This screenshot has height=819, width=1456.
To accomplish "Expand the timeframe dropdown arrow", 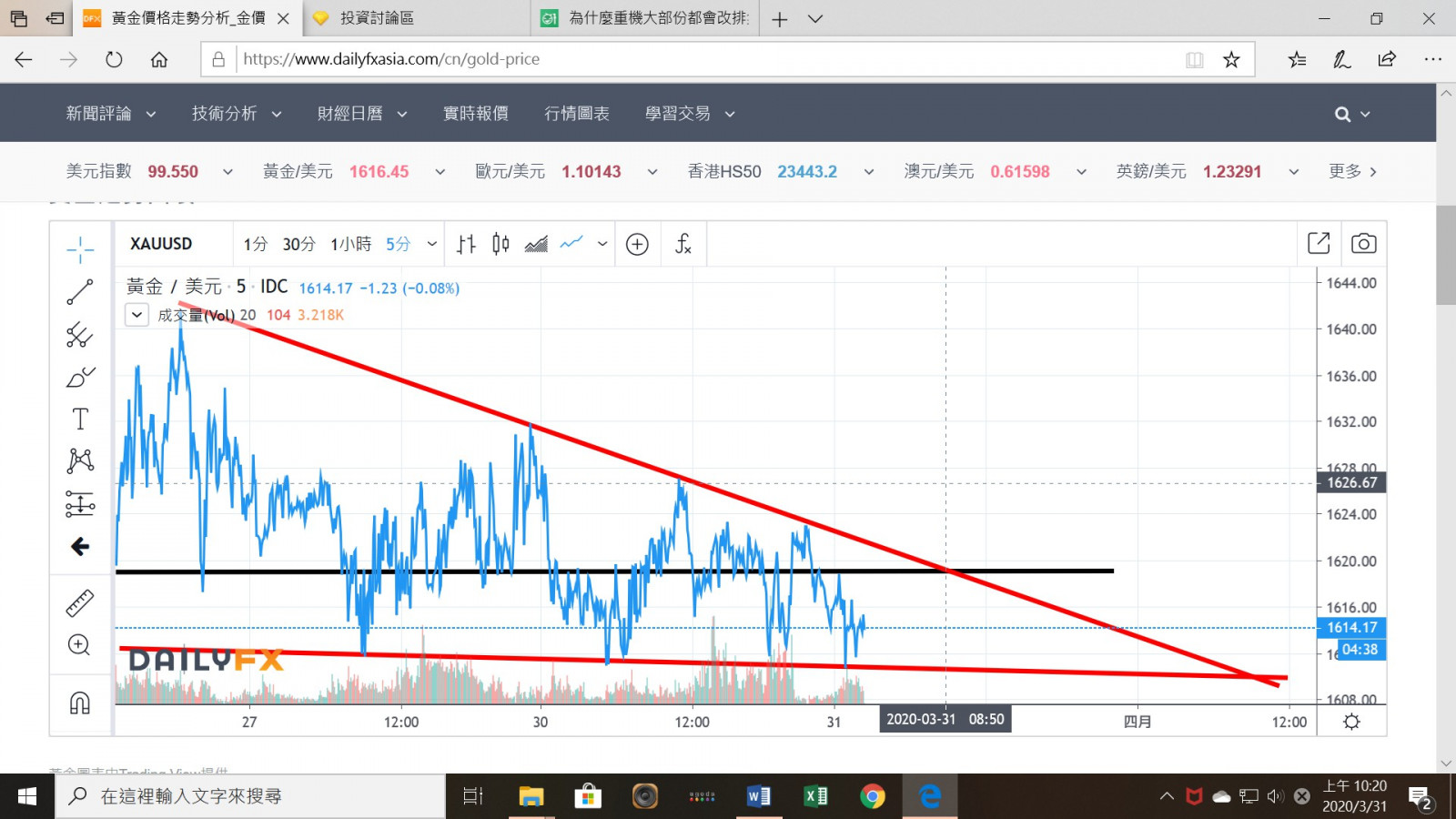I will [432, 244].
